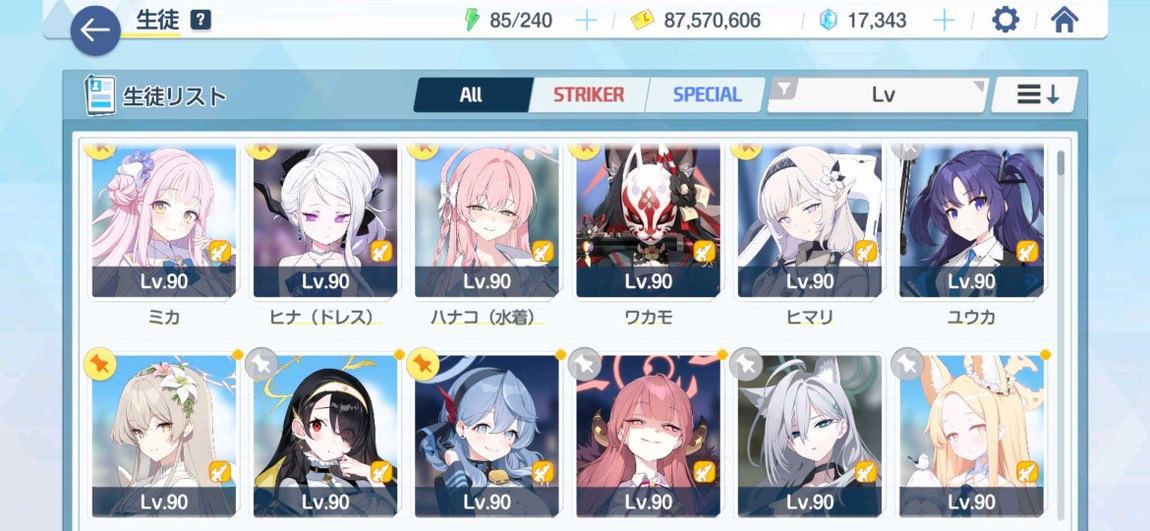
Task: Toggle sort order with the arrow button
Action: [x=1036, y=95]
